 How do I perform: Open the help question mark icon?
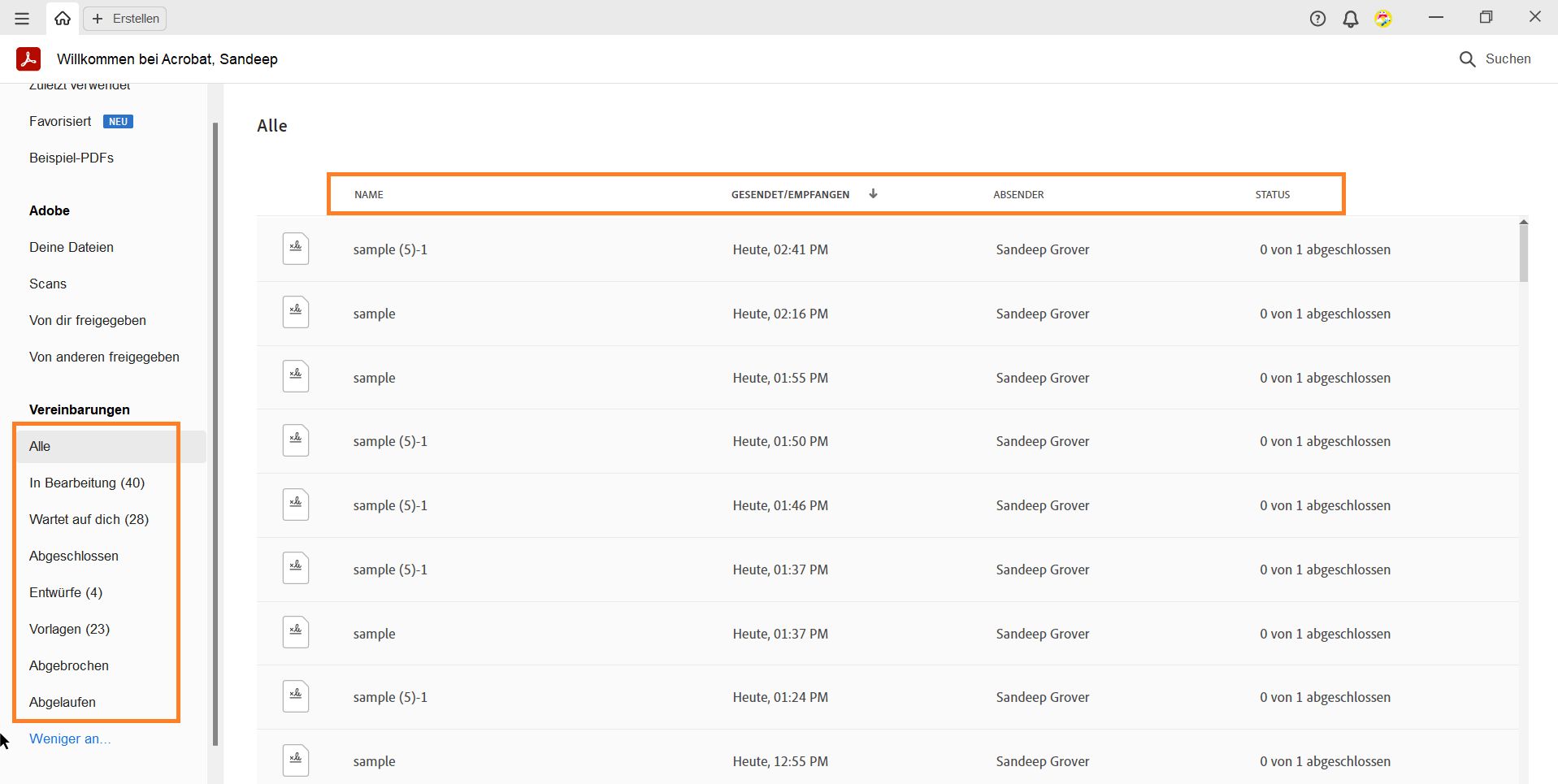point(1317,19)
